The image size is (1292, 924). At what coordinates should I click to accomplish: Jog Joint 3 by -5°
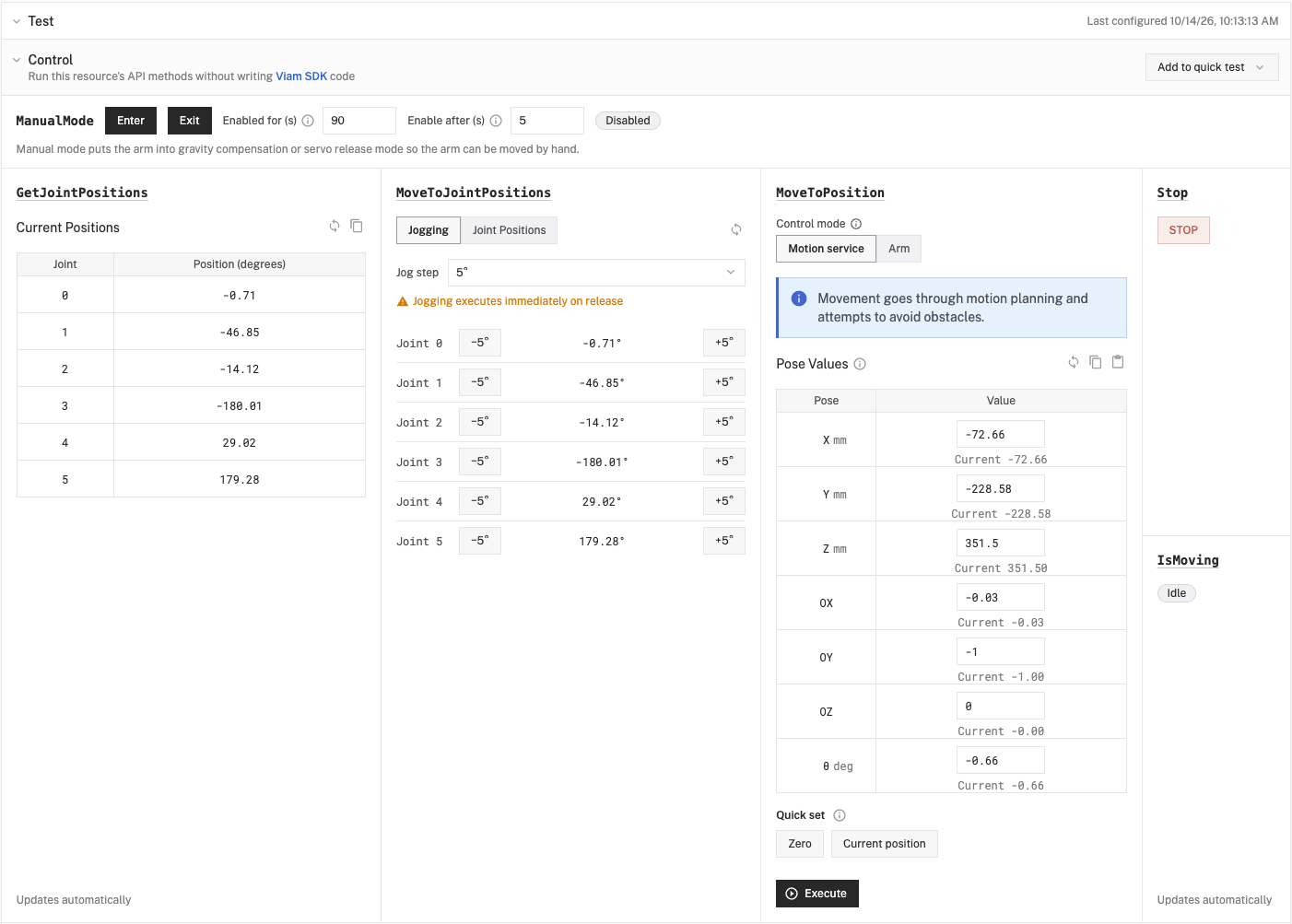pos(480,462)
